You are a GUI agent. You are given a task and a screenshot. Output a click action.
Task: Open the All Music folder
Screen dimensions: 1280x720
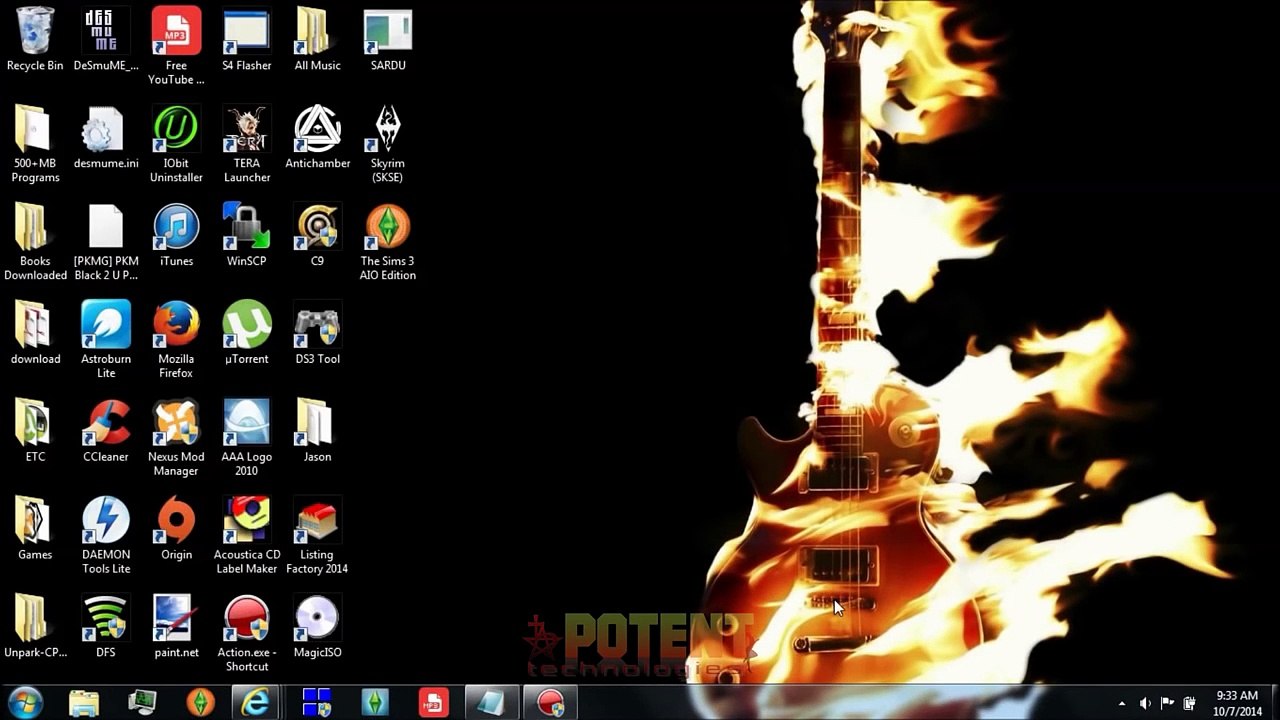point(317,32)
